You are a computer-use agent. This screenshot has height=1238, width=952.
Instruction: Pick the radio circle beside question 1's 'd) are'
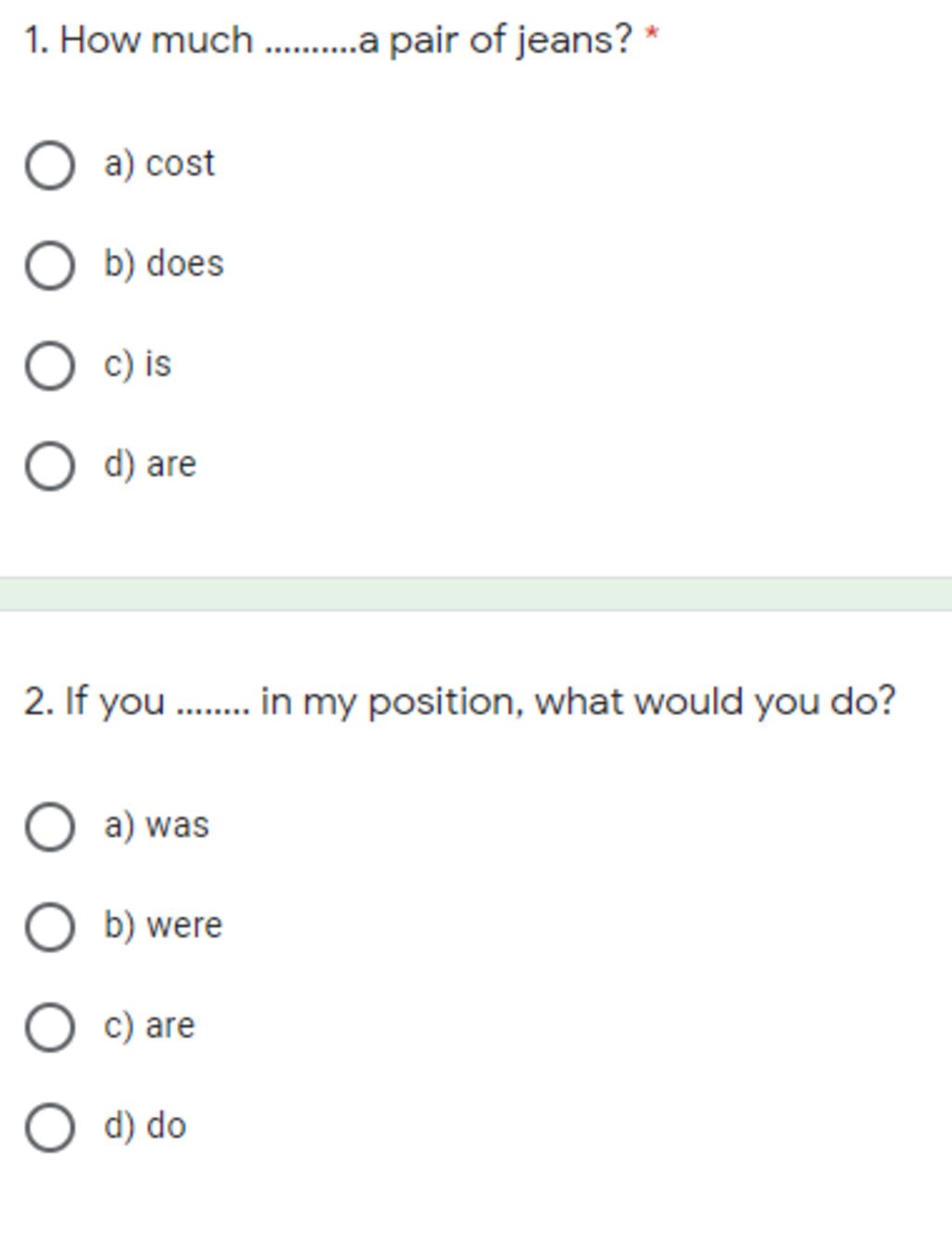[49, 466]
